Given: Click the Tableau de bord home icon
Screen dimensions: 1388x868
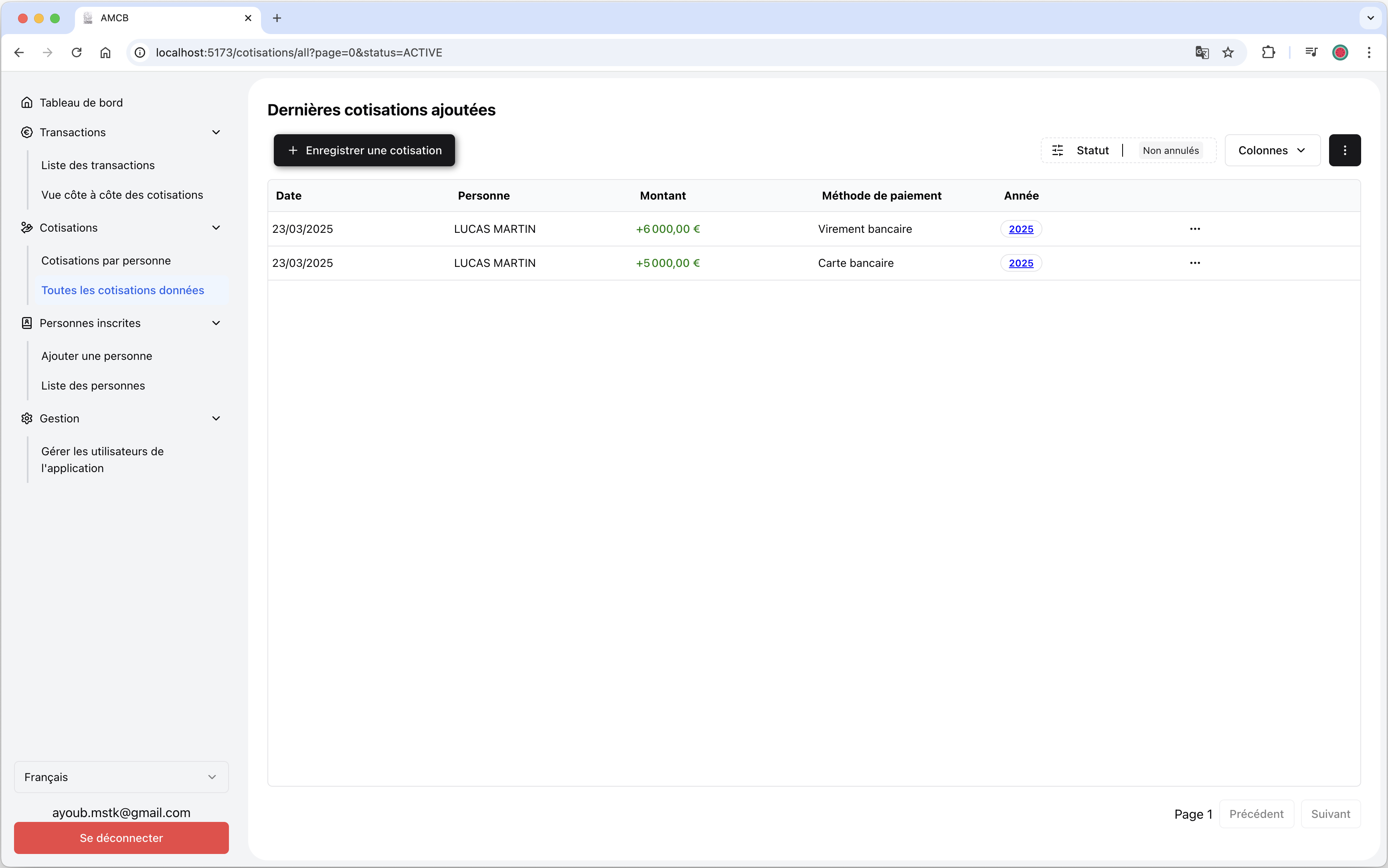Looking at the screenshot, I should tap(26, 102).
